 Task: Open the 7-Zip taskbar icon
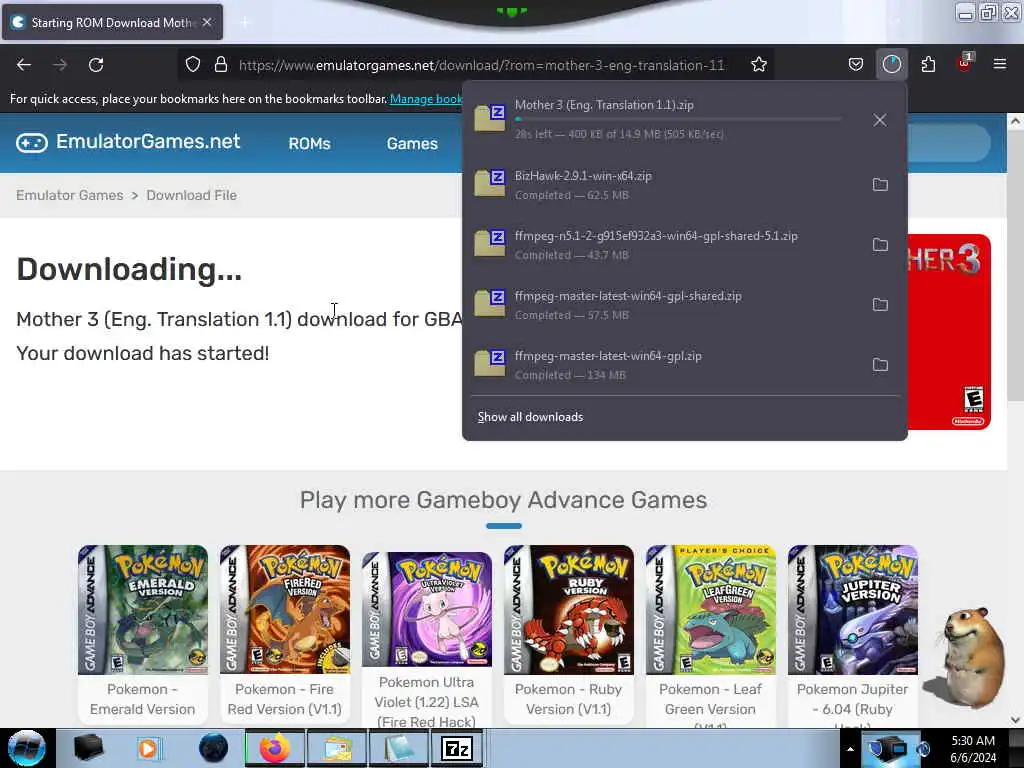coord(456,748)
